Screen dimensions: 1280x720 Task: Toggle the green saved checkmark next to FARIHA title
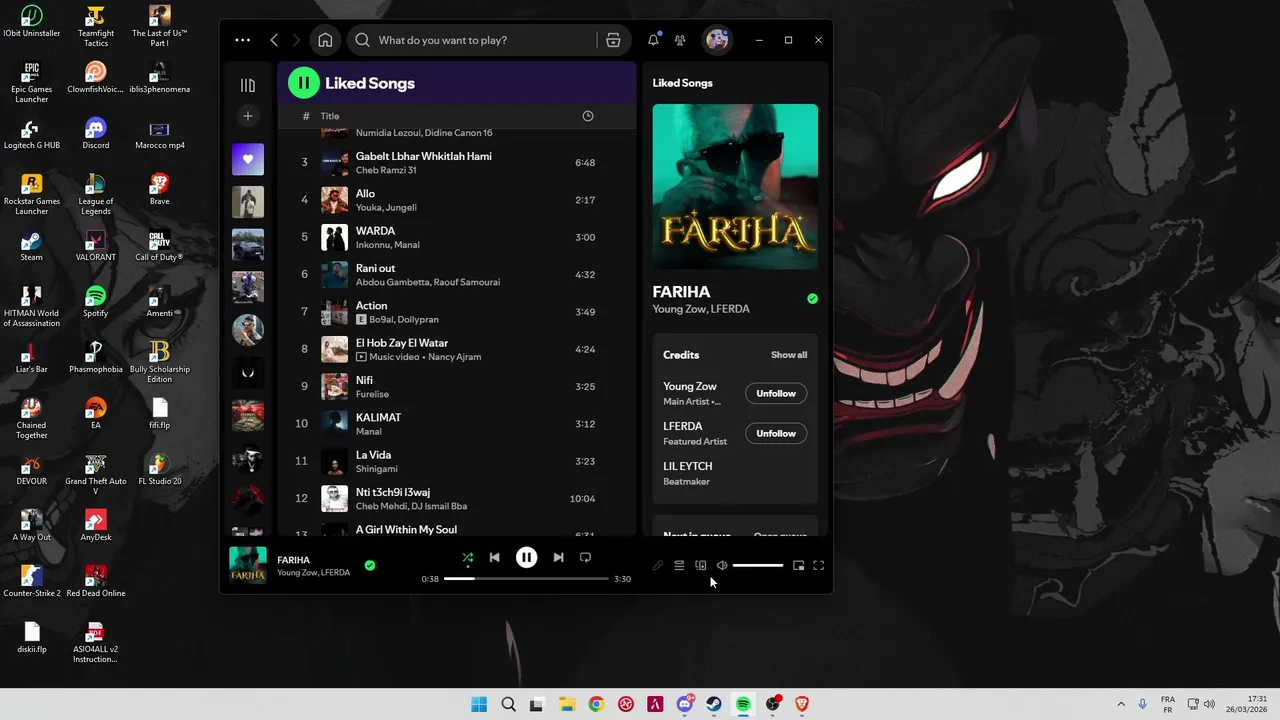pyautogui.click(x=812, y=299)
